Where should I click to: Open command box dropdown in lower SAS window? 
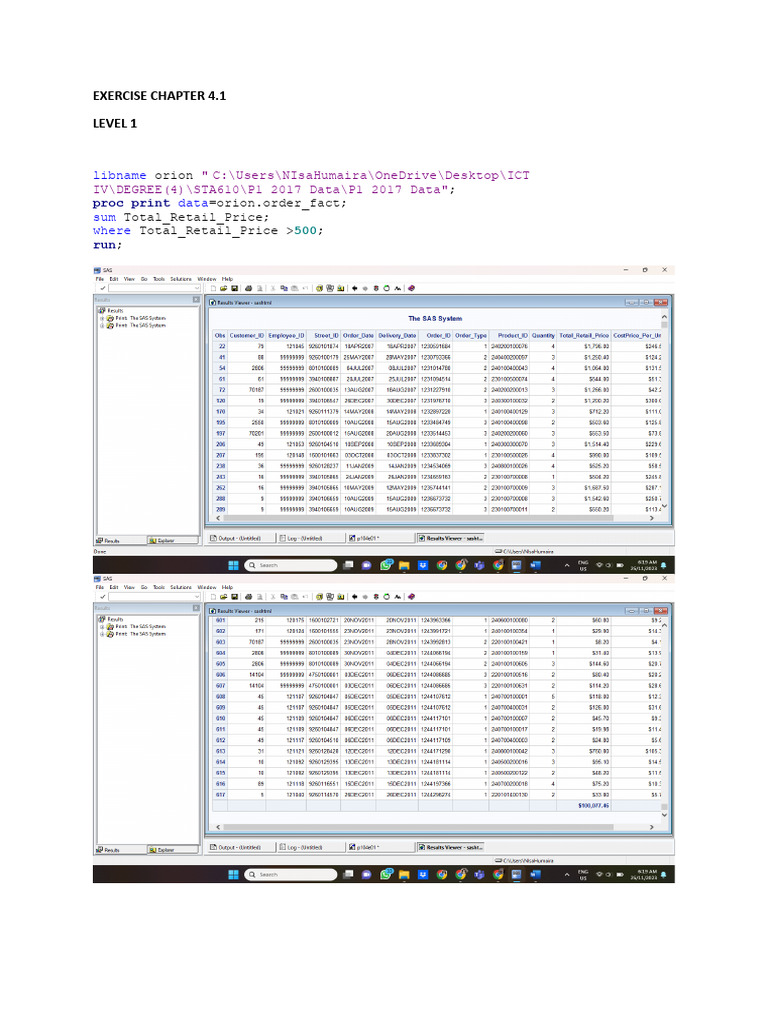[x=197, y=596]
